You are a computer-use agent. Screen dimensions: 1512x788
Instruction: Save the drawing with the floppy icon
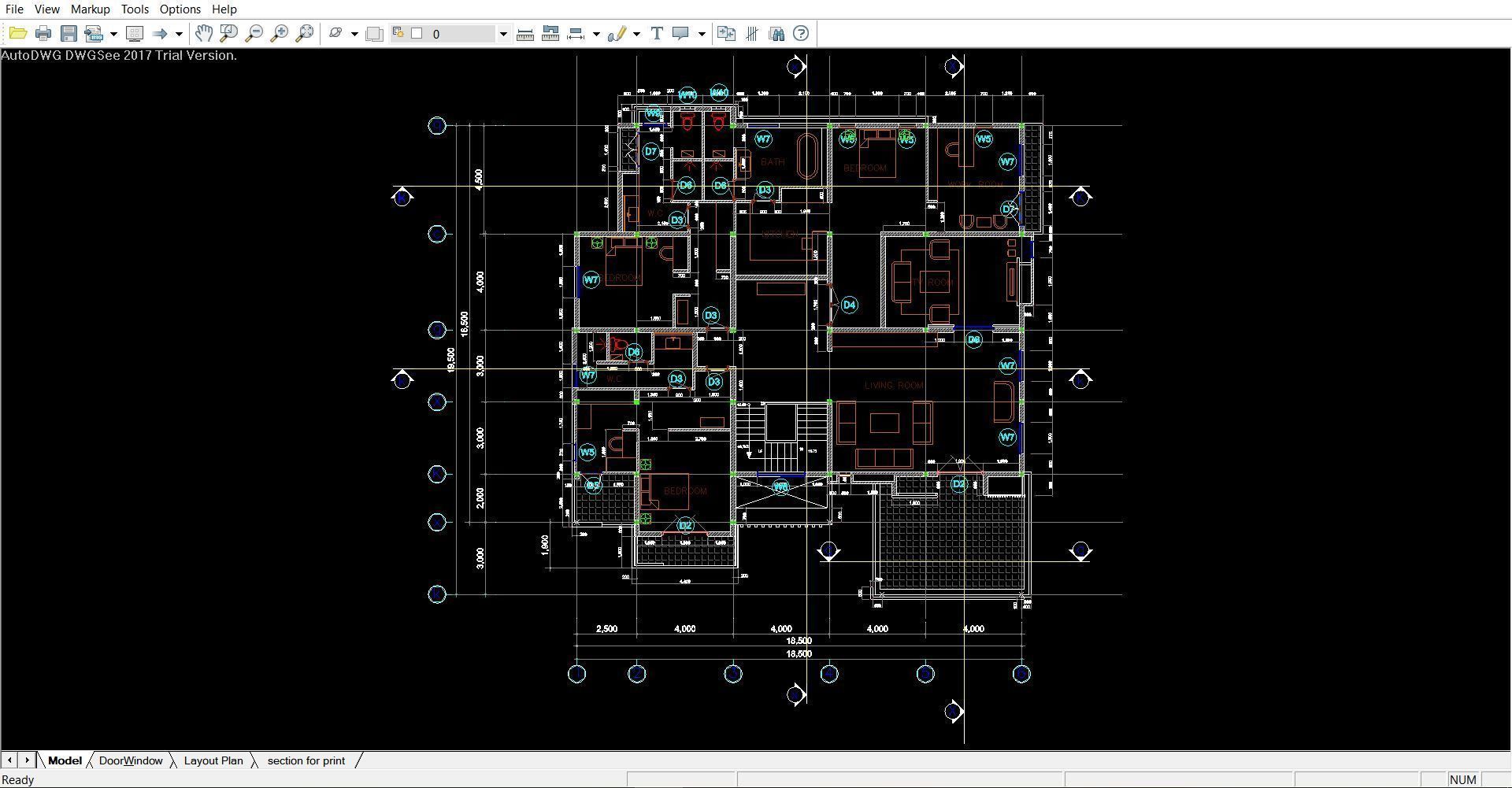69,33
